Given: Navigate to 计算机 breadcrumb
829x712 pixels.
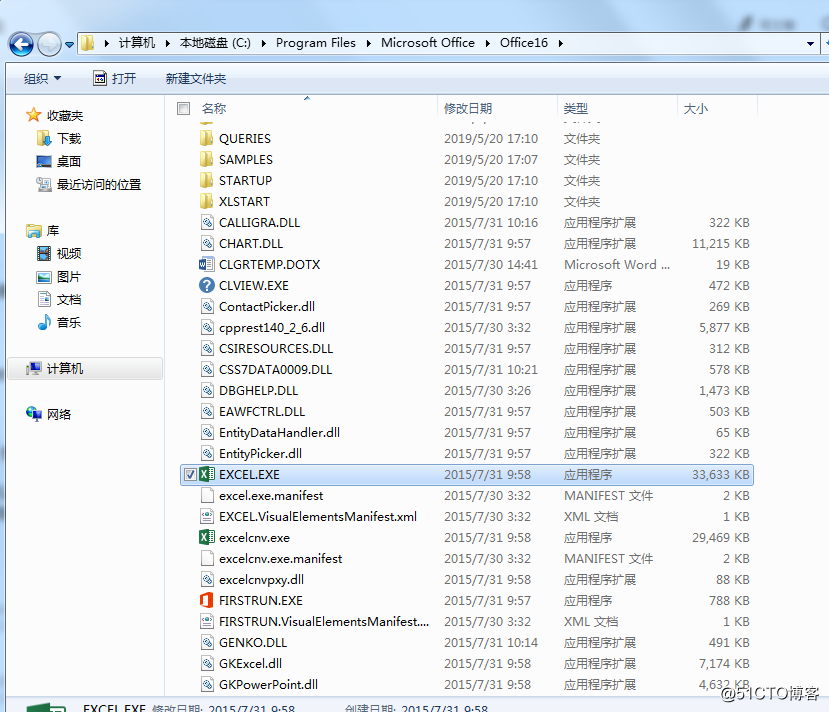Looking at the screenshot, I should [x=137, y=43].
